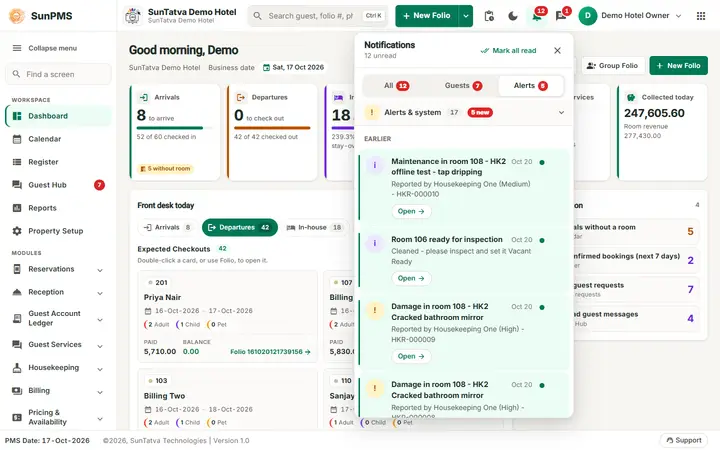
Task: Click the 5 without room tag
Action: pos(165,169)
